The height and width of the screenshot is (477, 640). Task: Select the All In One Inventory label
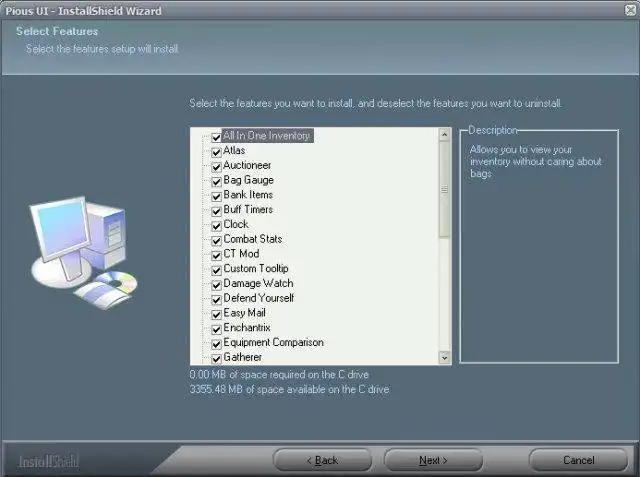[267, 135]
